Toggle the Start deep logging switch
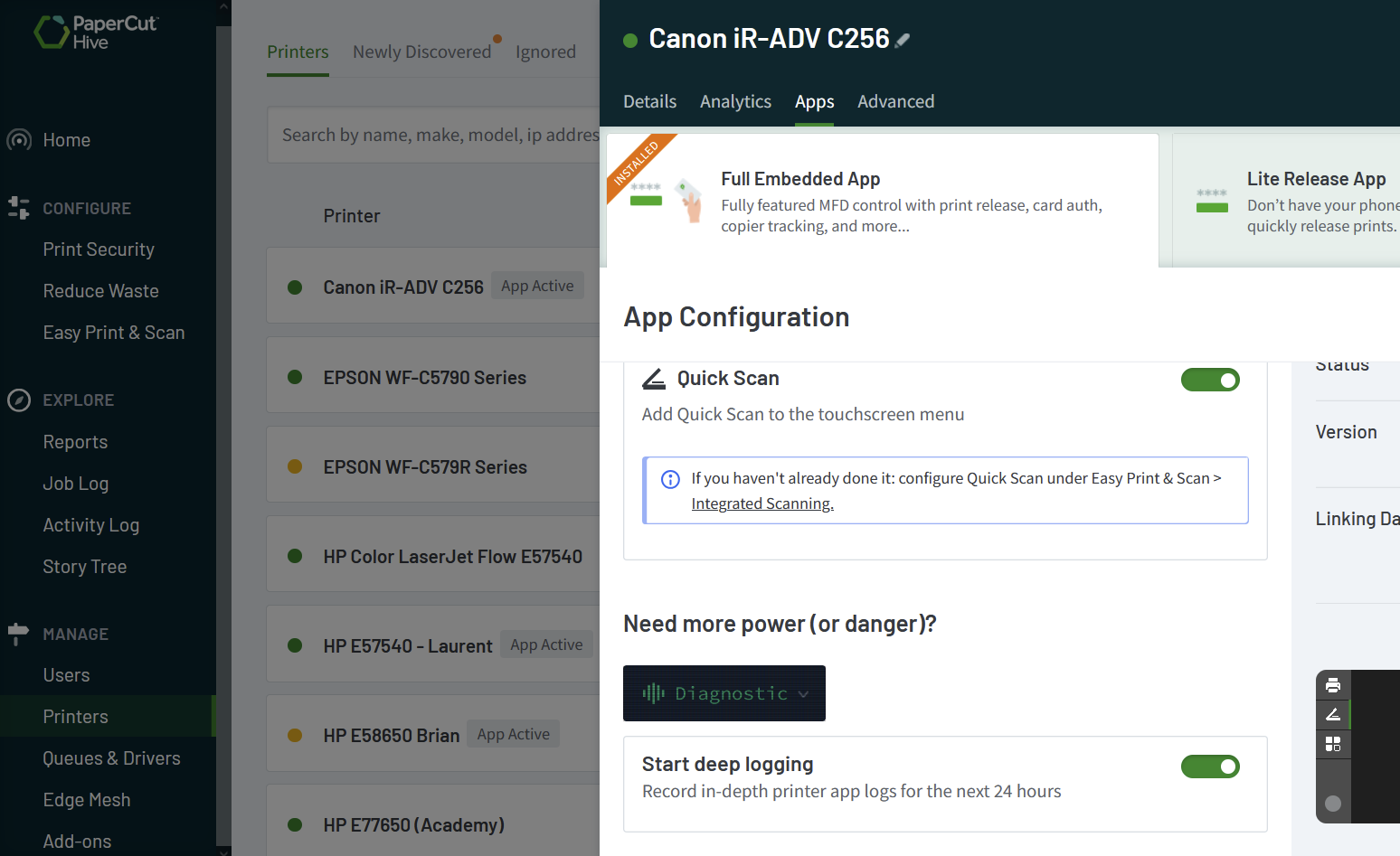The image size is (1400, 856). (1210, 767)
